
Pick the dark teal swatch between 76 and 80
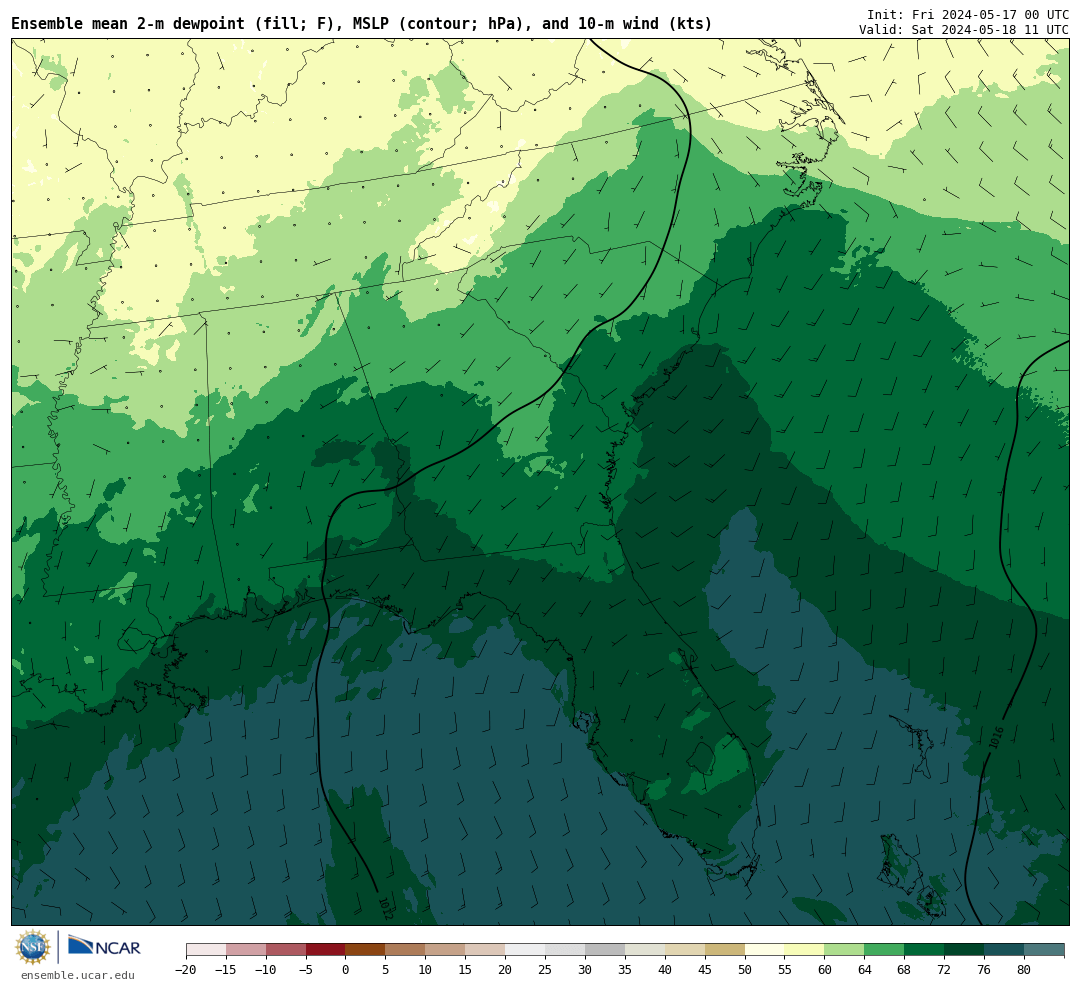pyautogui.click(x=1004, y=950)
